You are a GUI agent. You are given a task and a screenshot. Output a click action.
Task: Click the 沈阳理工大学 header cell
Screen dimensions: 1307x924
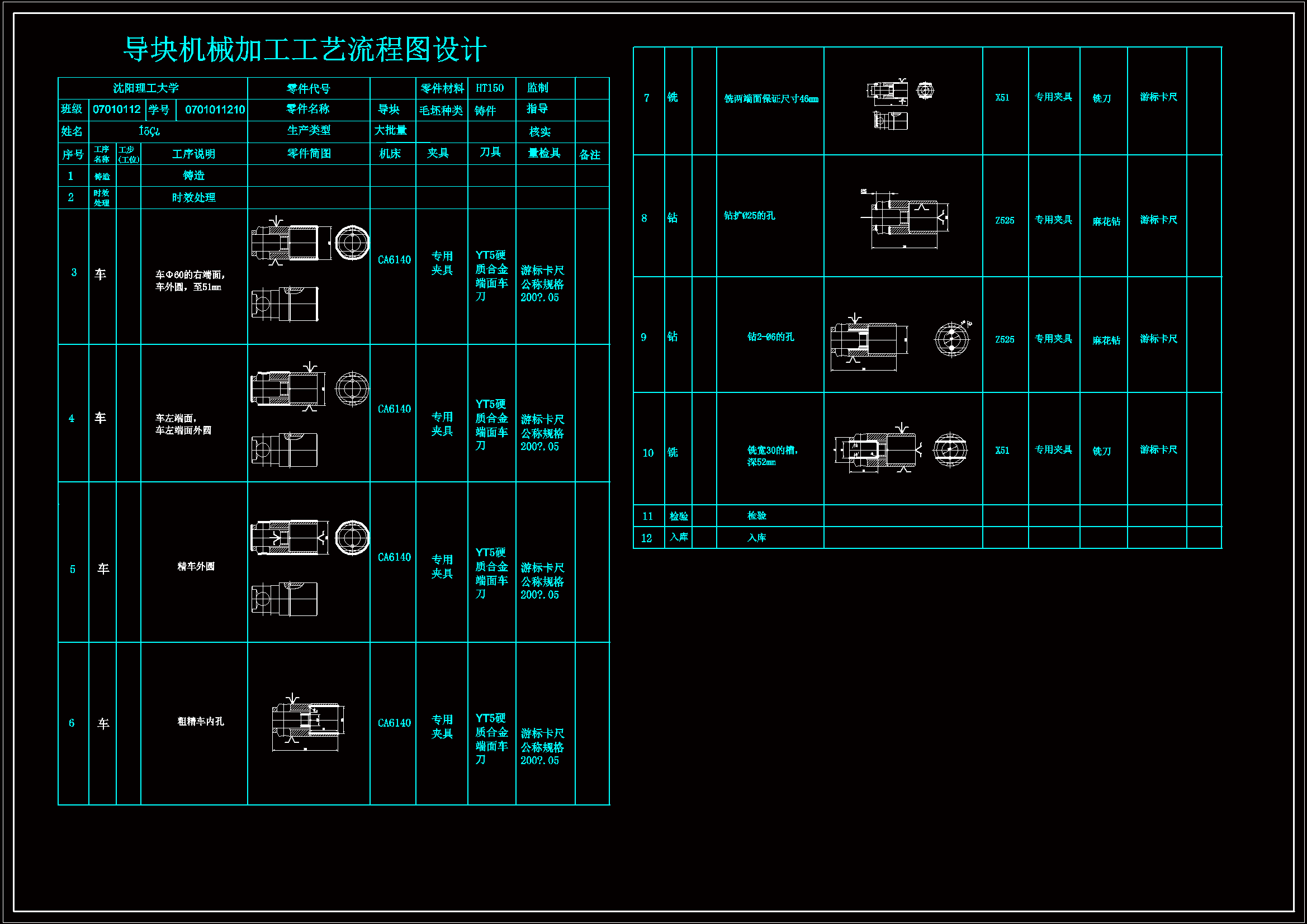[x=146, y=88]
